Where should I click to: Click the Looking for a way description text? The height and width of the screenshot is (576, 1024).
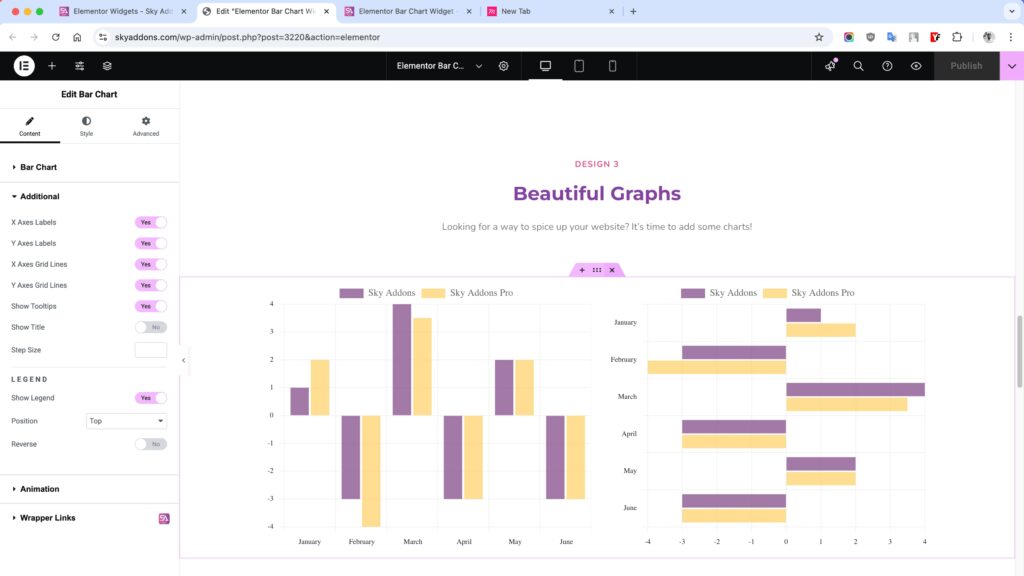click(x=597, y=227)
